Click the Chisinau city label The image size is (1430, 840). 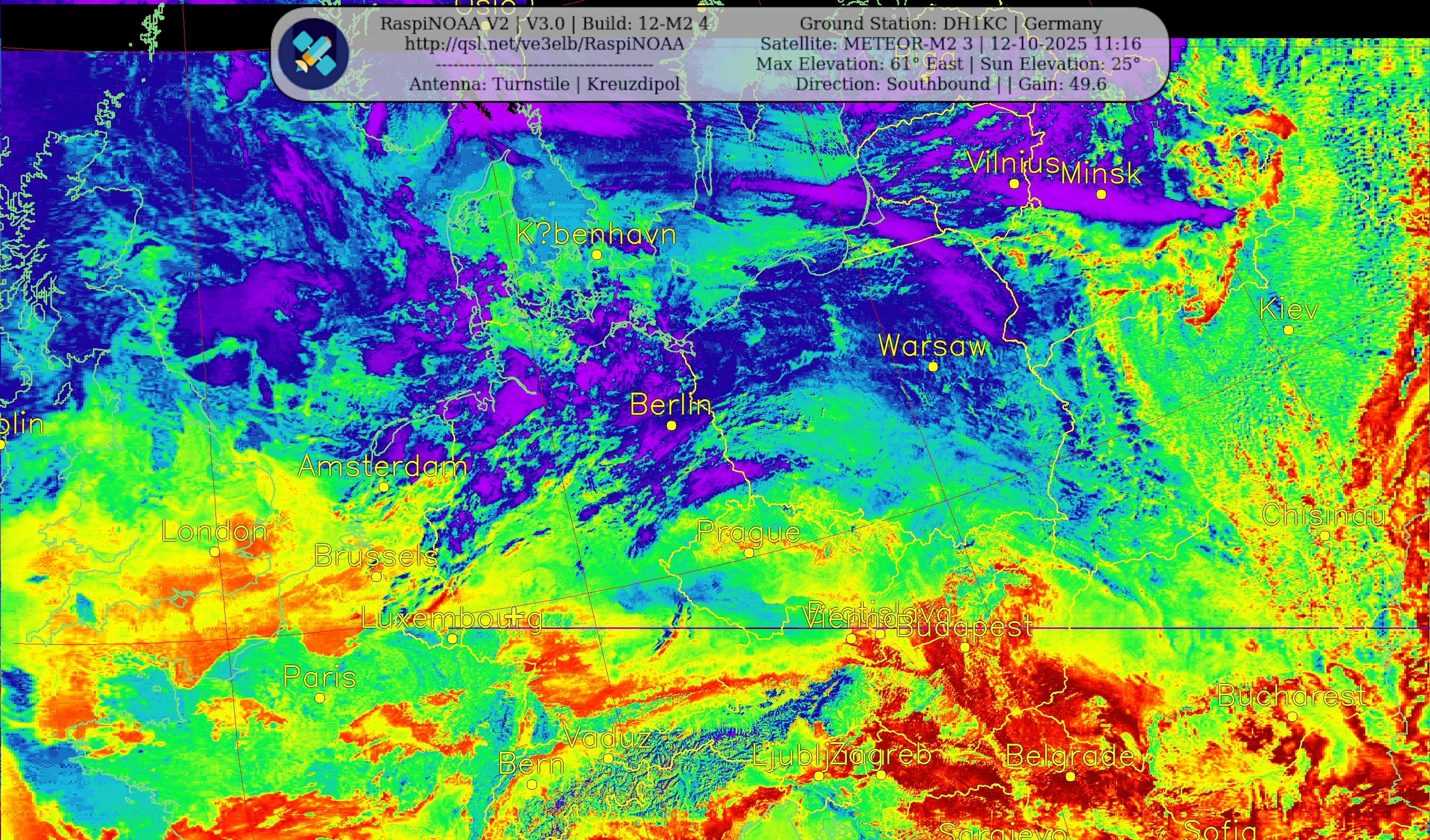tap(1324, 515)
